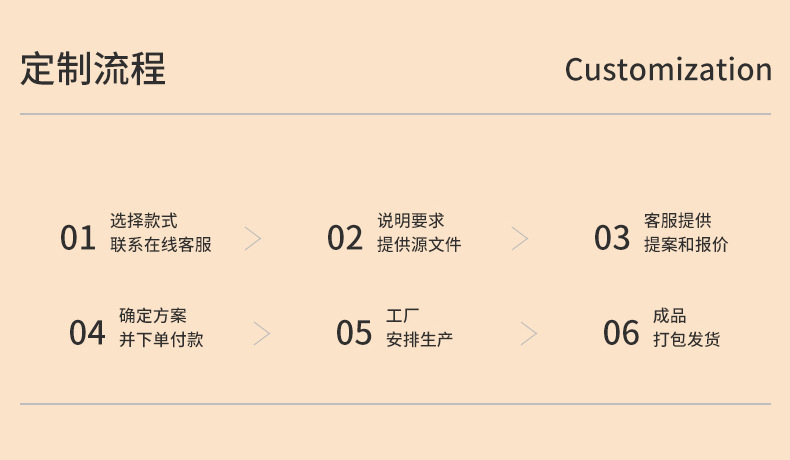The image size is (790, 460).
Task: Click the 提案和报价 text
Action: click(x=686, y=245)
